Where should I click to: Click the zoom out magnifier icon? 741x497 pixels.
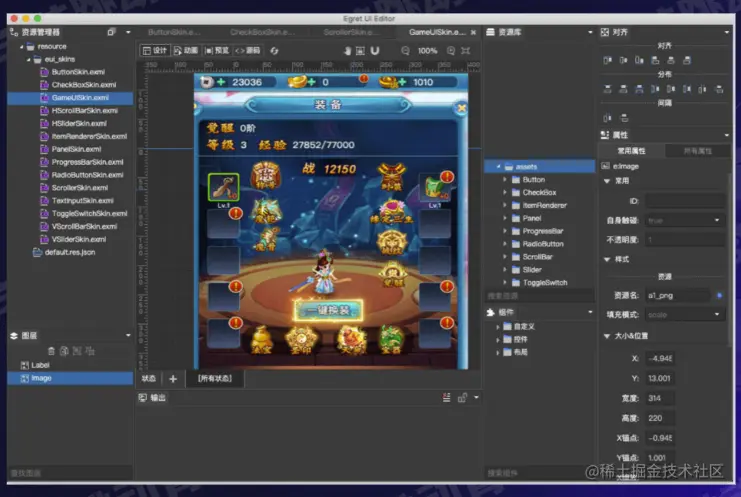point(405,51)
